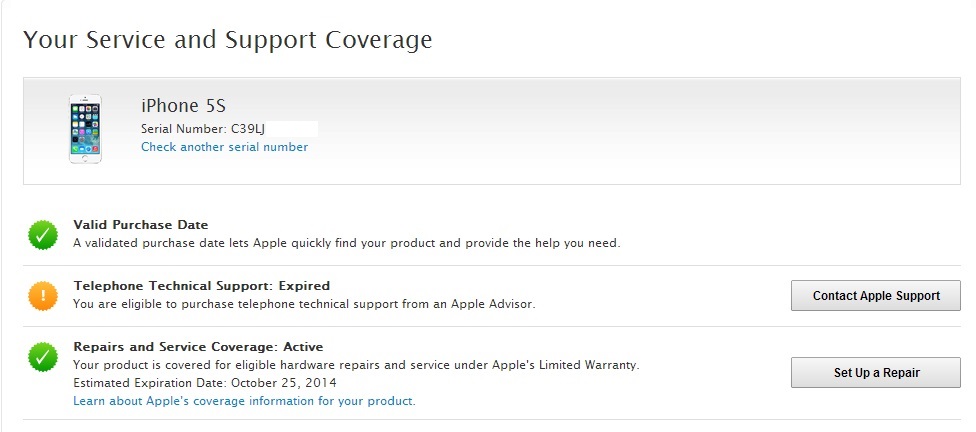Click the green checkmark beside Valid Purchase Date

click(x=43, y=235)
